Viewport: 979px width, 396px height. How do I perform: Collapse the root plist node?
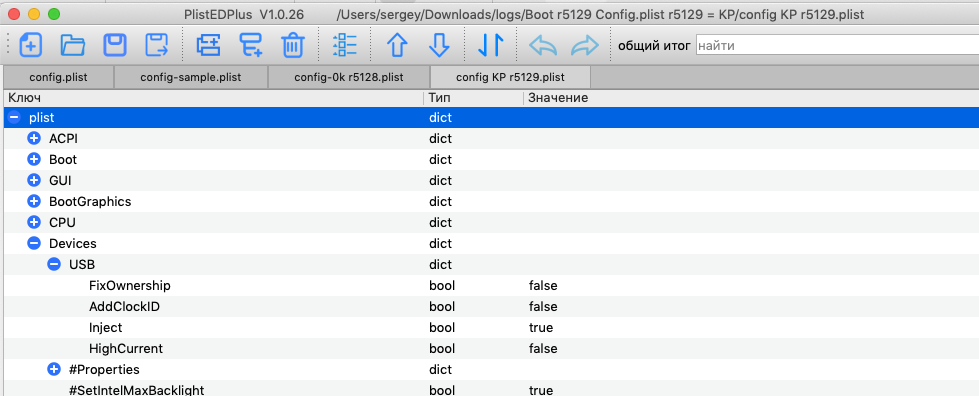pyautogui.click(x=14, y=117)
